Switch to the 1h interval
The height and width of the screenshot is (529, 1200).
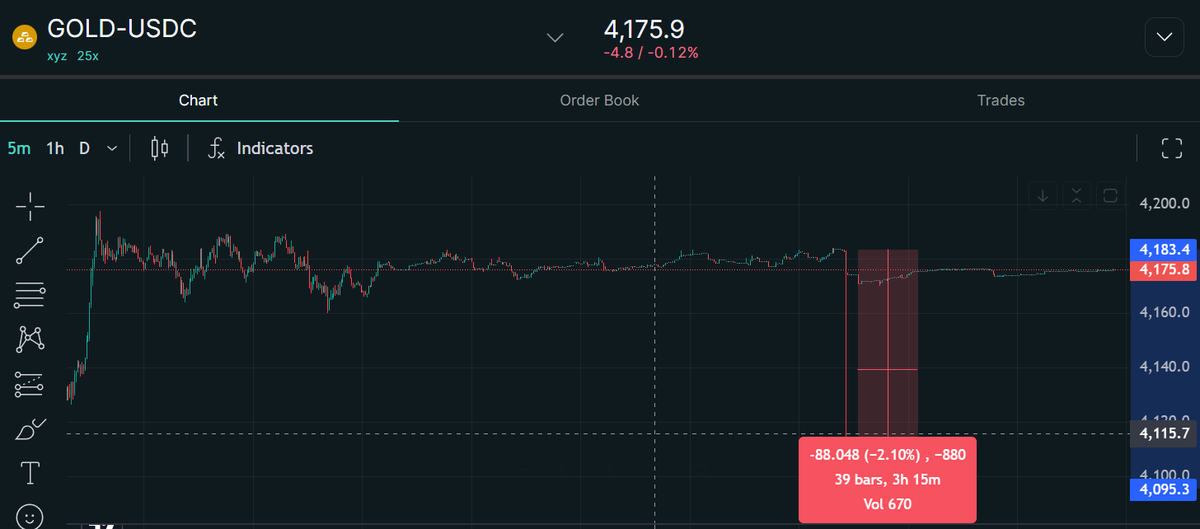(55, 148)
